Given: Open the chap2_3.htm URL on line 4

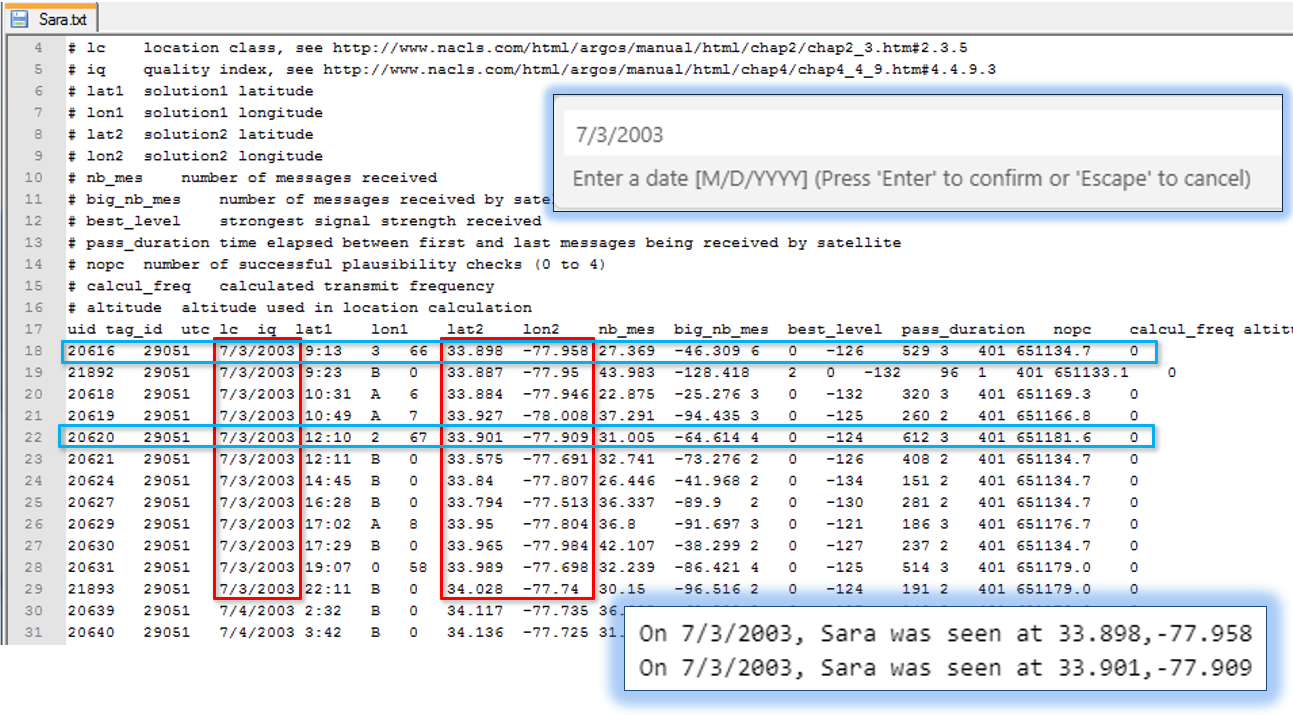Looking at the screenshot, I should 649,48.
